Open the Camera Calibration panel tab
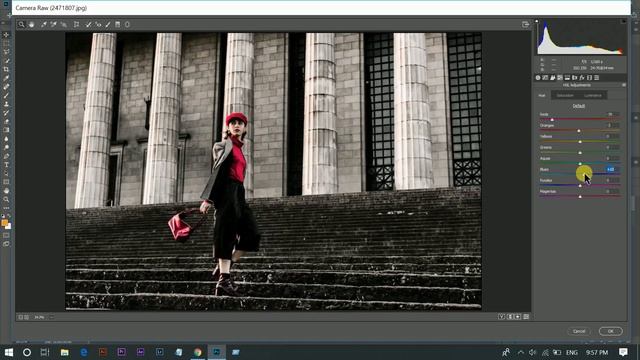This screenshot has height=360, width=640. [x=589, y=78]
